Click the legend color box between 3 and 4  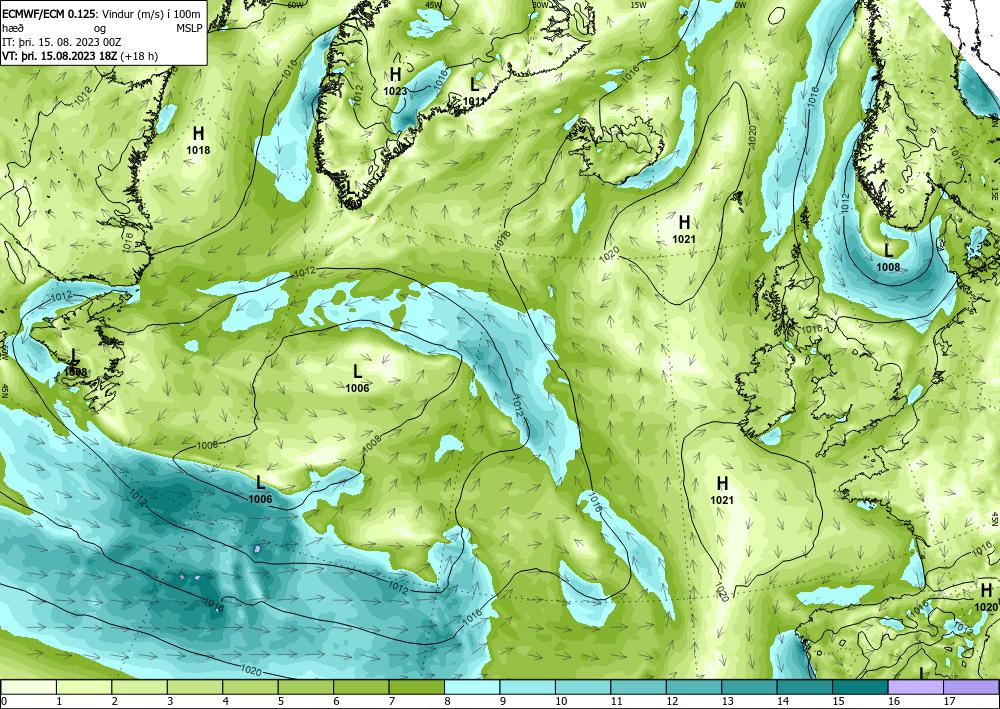point(195,687)
